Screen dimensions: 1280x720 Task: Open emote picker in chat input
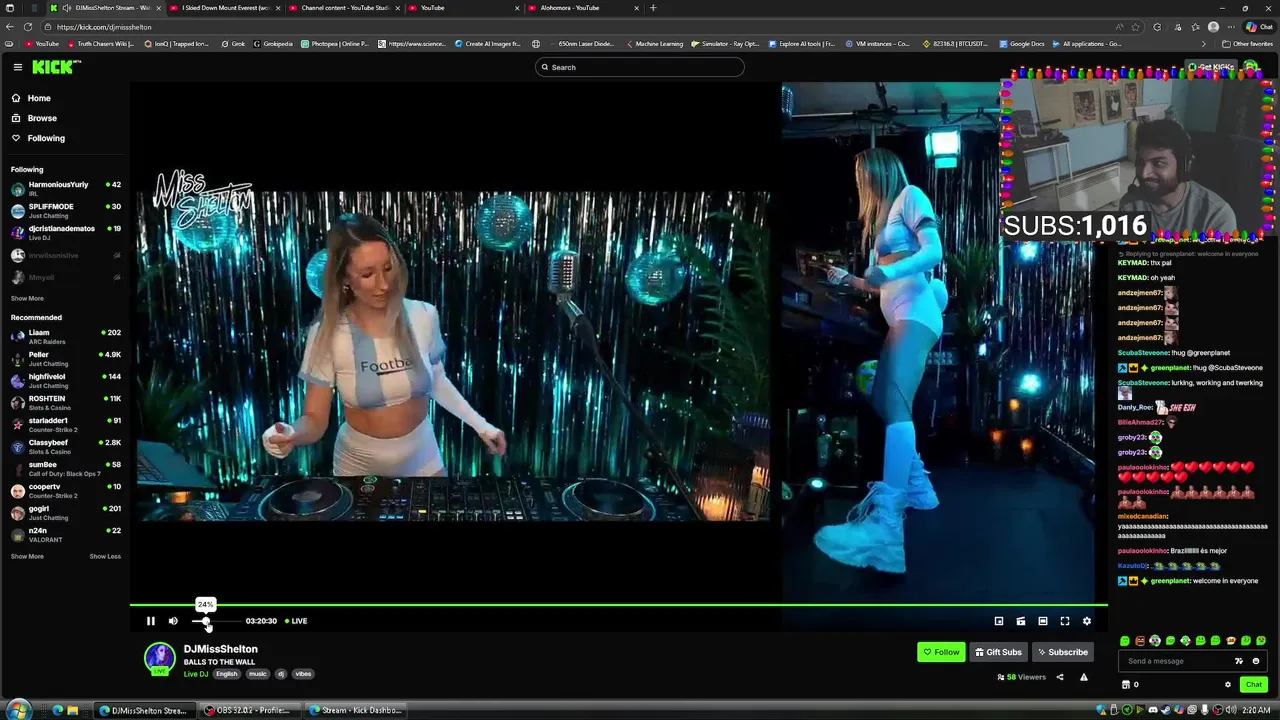click(x=1256, y=661)
